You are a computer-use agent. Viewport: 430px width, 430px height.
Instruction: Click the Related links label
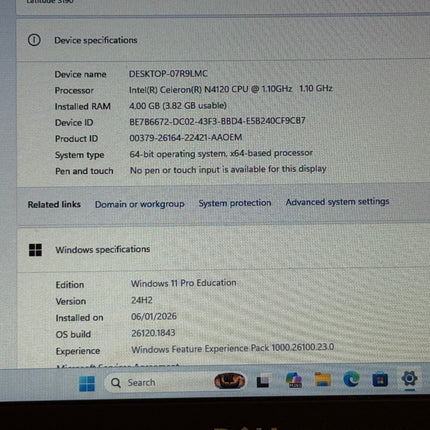click(54, 204)
